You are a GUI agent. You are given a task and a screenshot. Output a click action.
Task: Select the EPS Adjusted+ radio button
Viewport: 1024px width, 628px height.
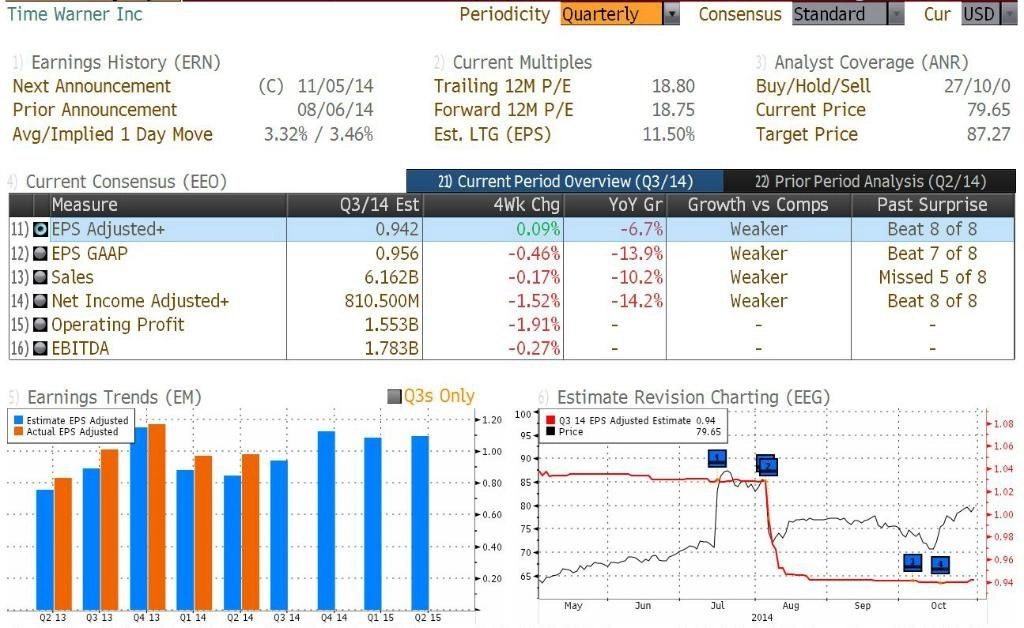(40, 229)
